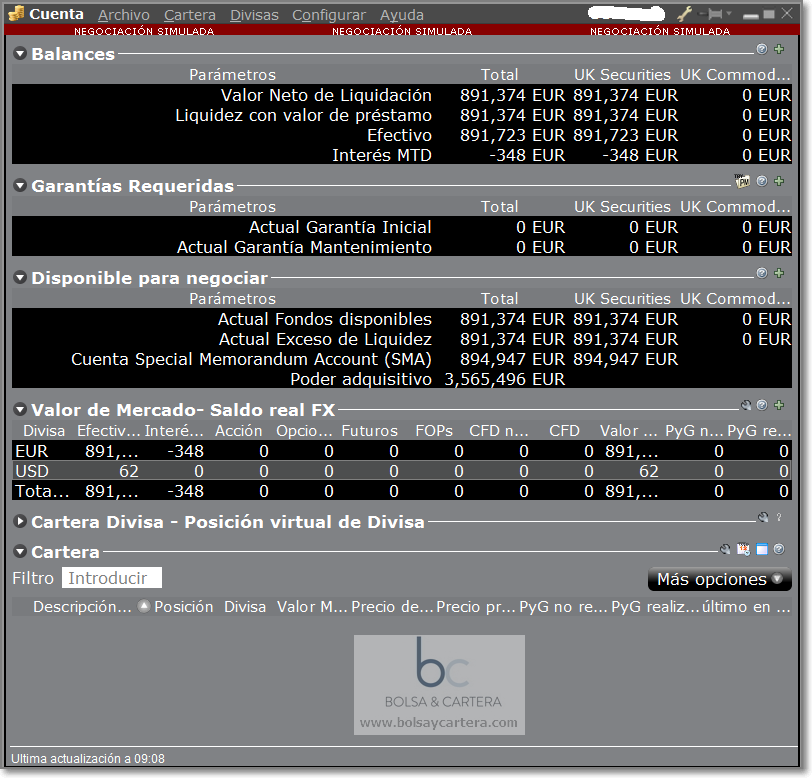Collapse the Disponible para negociar section
The image size is (812, 778).
[x=20, y=278]
